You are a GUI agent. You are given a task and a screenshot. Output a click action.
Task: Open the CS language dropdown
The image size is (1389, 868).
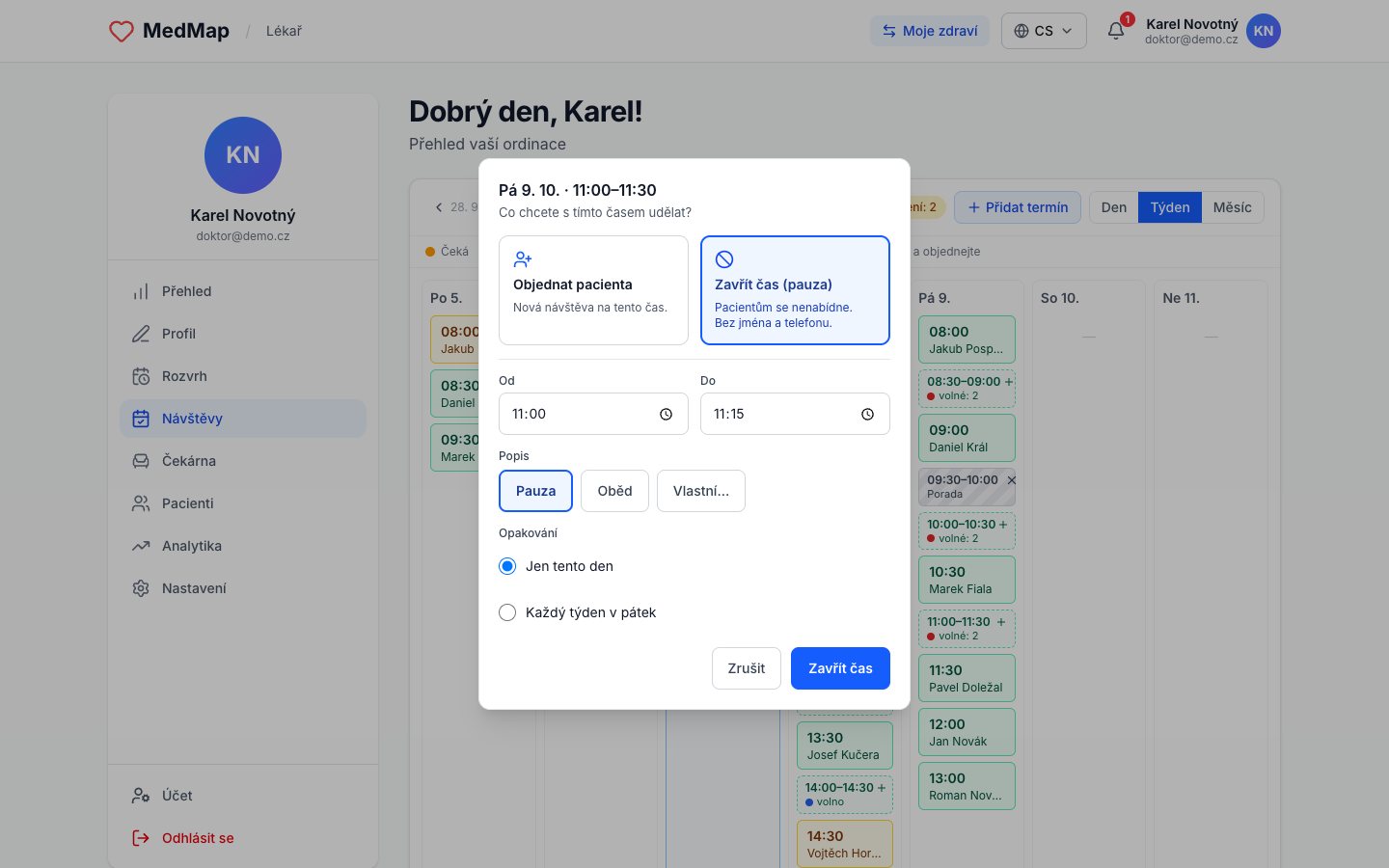(1044, 31)
